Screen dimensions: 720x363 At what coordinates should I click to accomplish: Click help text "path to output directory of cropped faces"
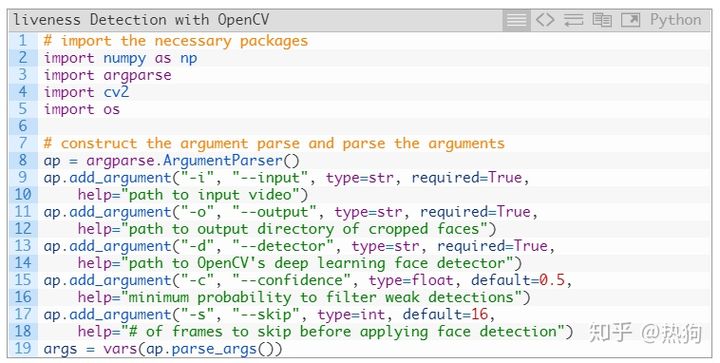pyautogui.click(x=304, y=229)
